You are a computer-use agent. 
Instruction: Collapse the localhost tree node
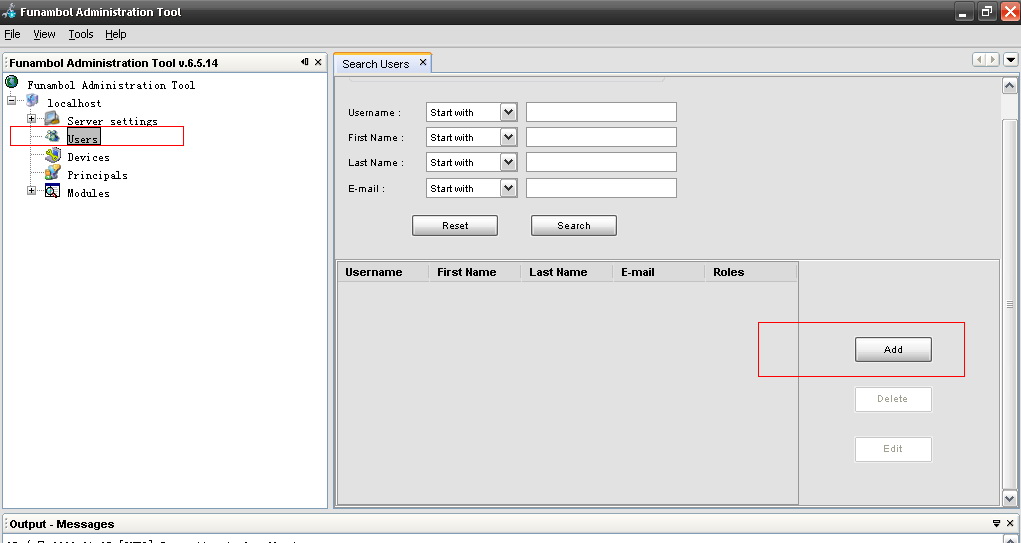tap(11, 101)
